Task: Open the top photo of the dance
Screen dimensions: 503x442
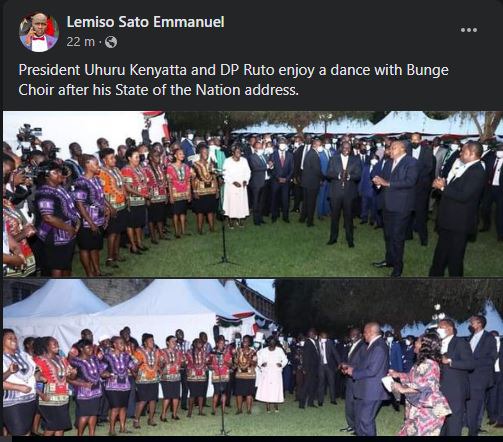Action: click(253, 194)
